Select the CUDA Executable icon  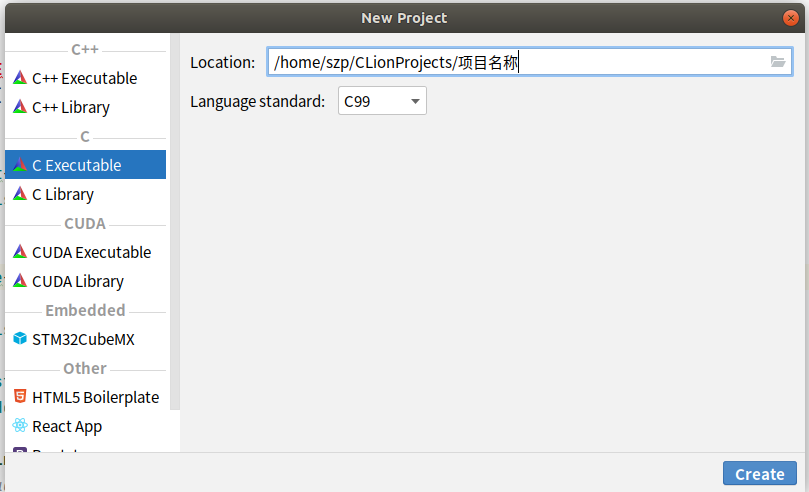pyautogui.click(x=20, y=252)
